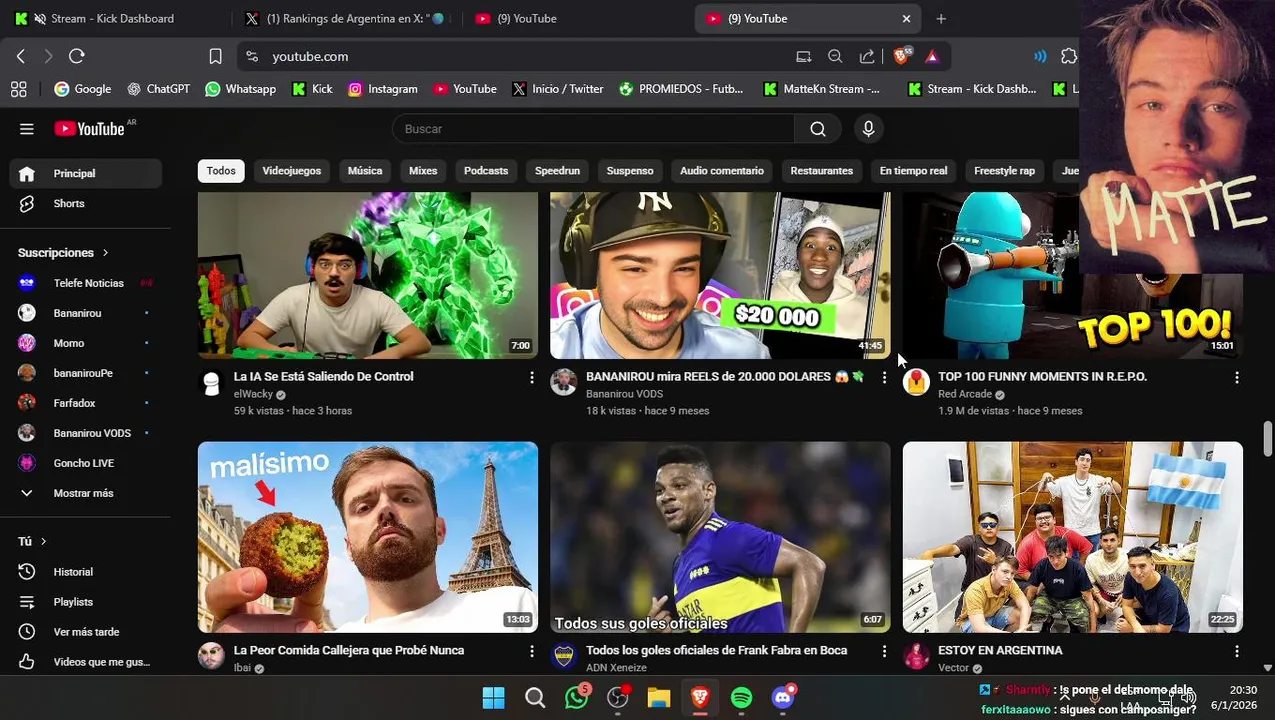Open Bananirou VODS channel name under video
Viewport: 1275px width, 720px height.
[624, 394]
